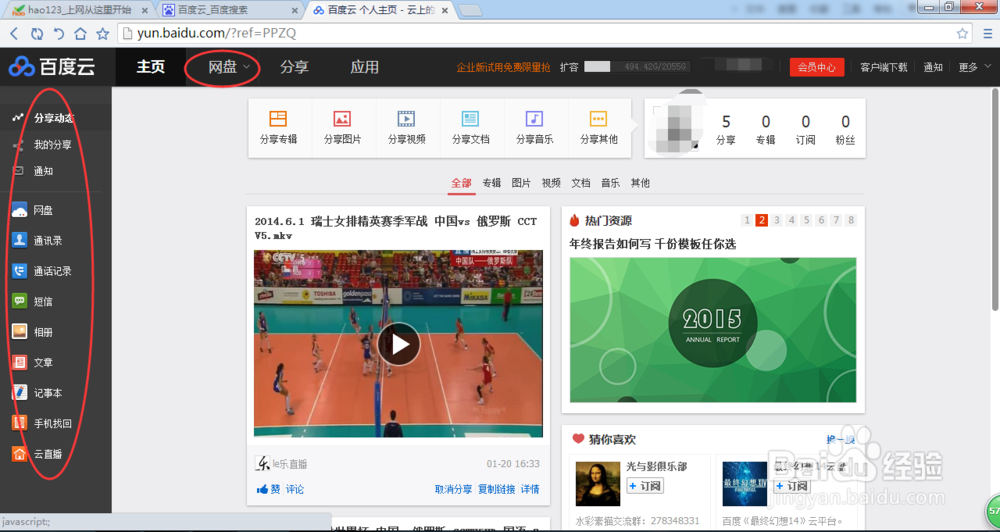Select the 专辑 filter tab
This screenshot has width=1000, height=532.
pos(492,183)
